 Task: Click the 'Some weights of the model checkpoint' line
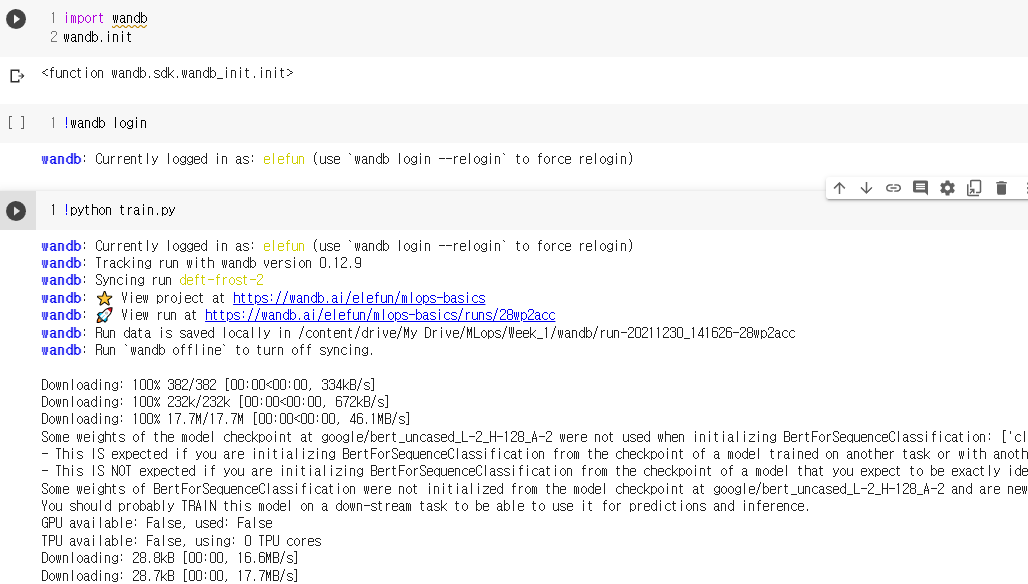pos(534,437)
